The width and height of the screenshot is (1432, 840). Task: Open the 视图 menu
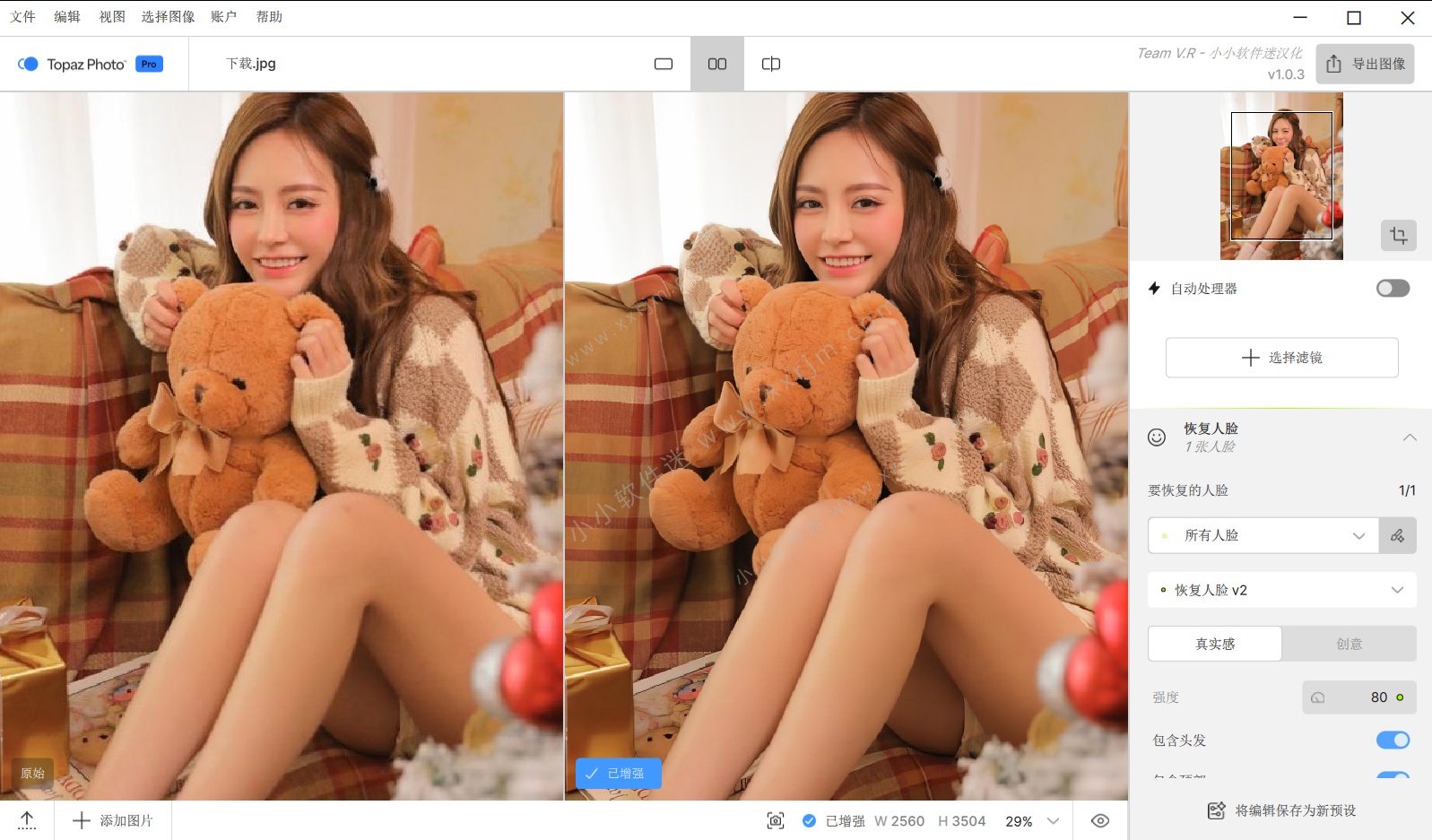point(112,17)
